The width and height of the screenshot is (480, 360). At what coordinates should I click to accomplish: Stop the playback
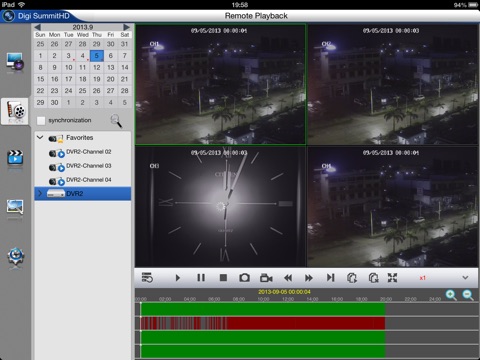[223, 277]
